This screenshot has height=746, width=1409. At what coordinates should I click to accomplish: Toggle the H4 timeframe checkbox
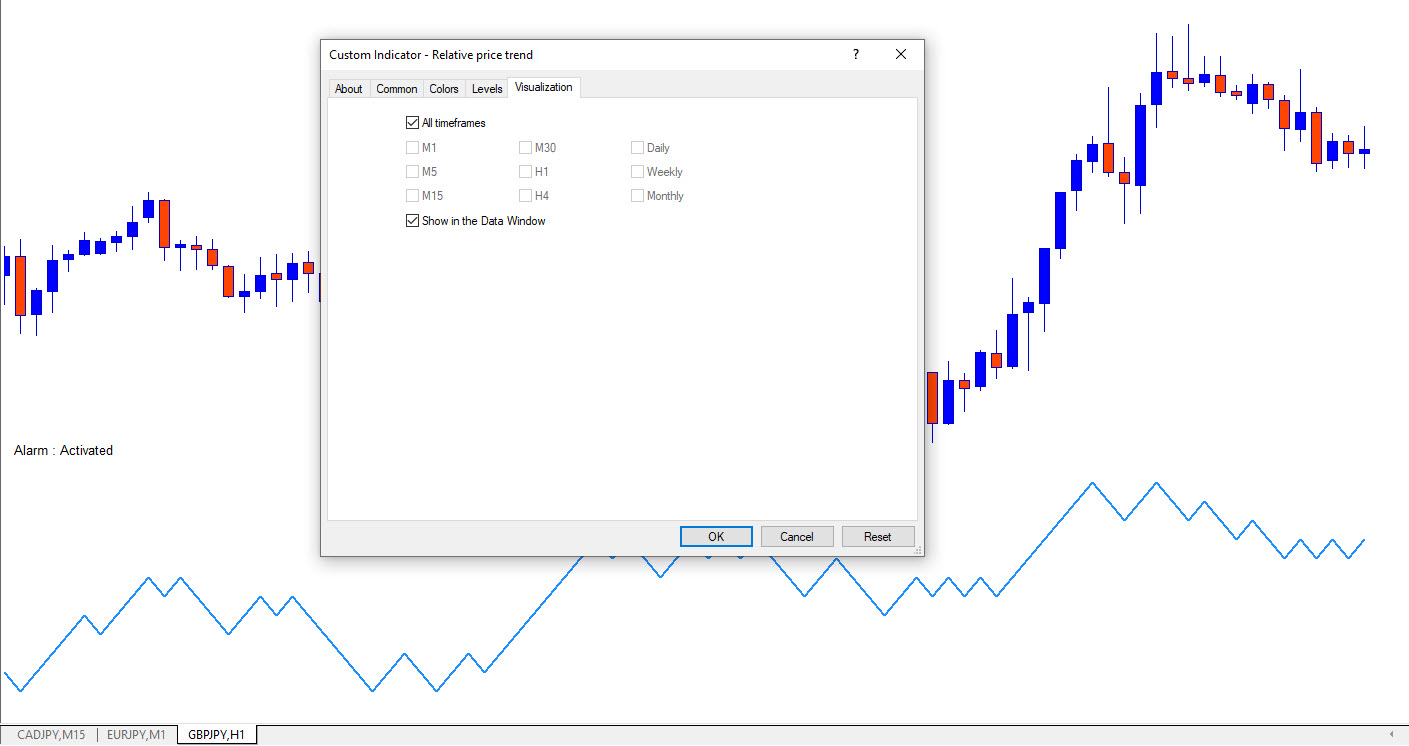526,196
